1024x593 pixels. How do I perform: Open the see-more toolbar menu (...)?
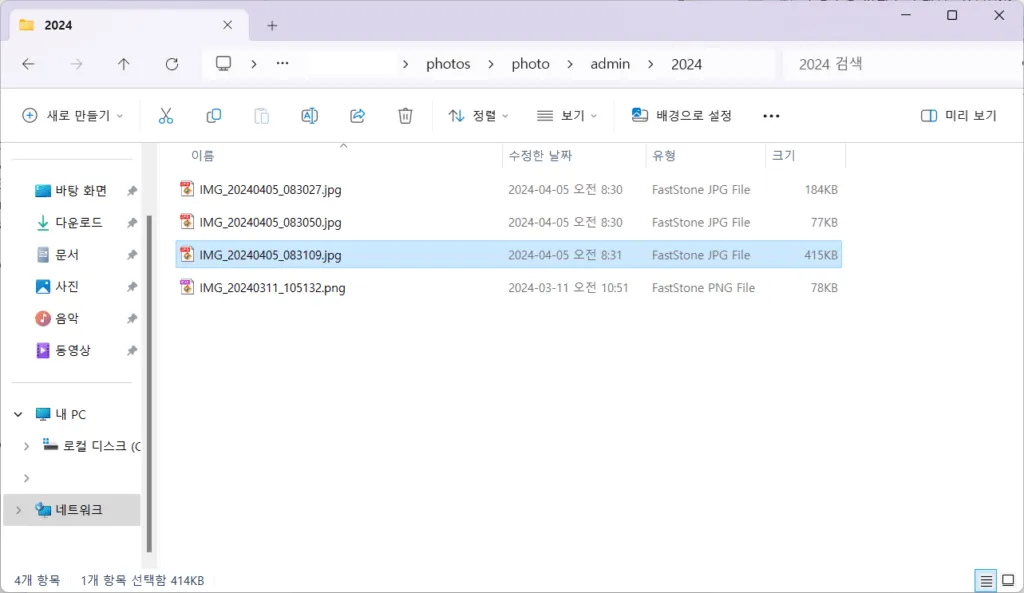pos(770,115)
